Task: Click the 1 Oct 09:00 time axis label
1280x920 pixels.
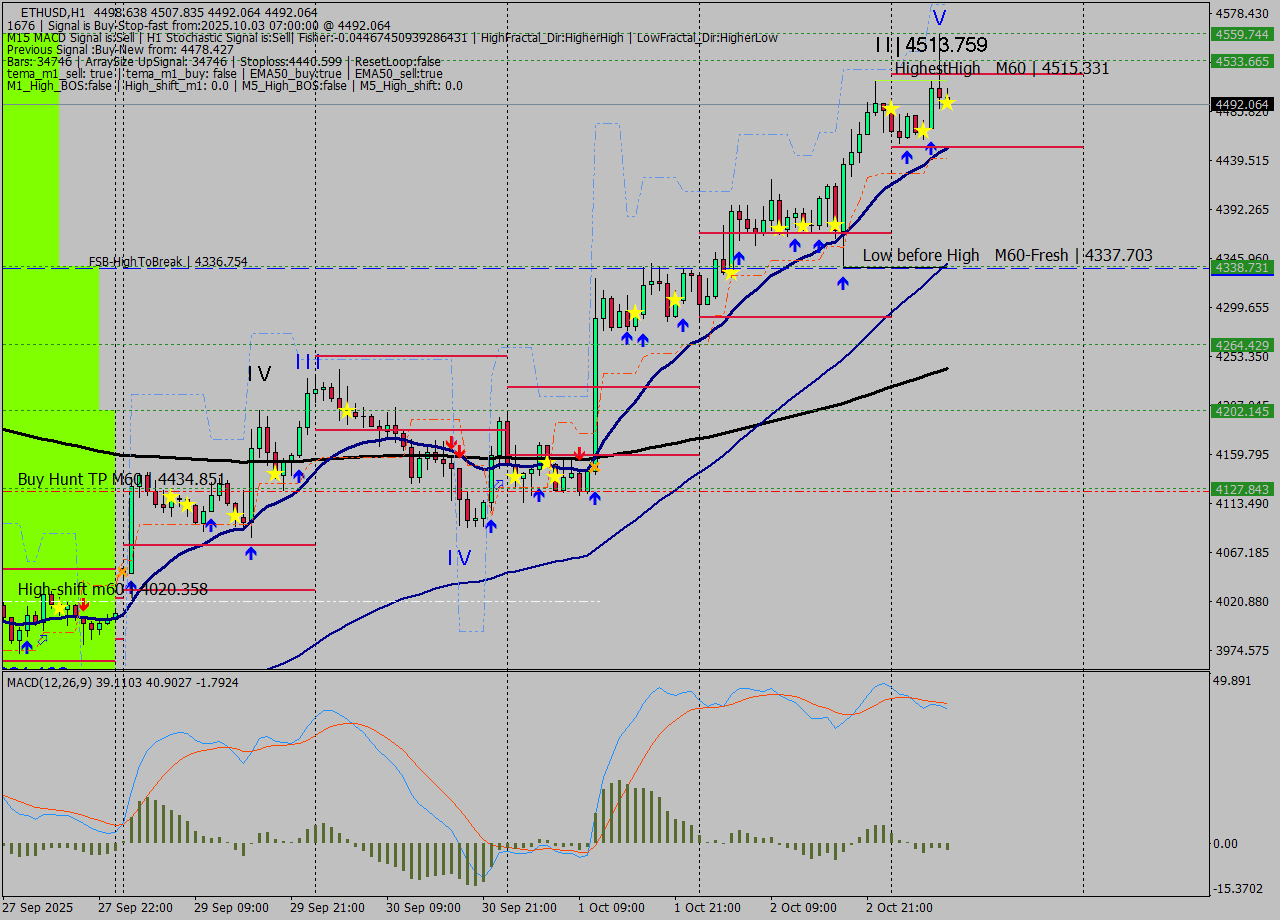Action: click(x=611, y=908)
